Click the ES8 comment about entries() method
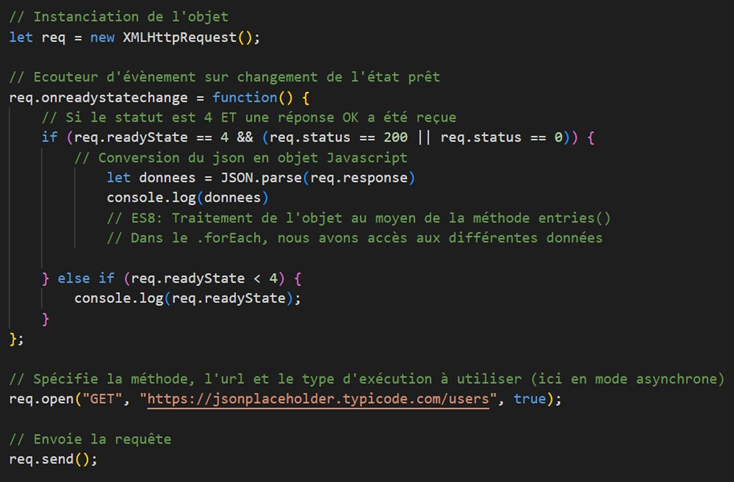The image size is (734, 482). 359,218
